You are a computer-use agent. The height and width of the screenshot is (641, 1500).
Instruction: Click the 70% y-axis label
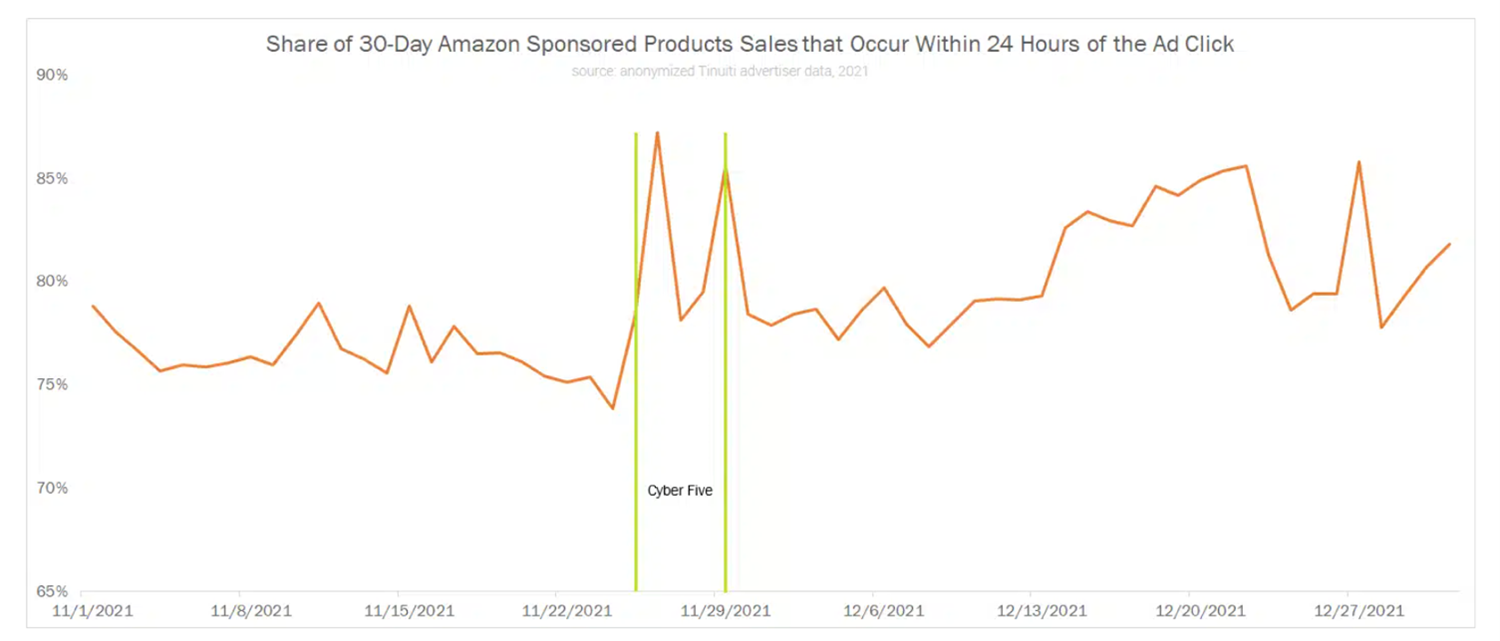(53, 488)
